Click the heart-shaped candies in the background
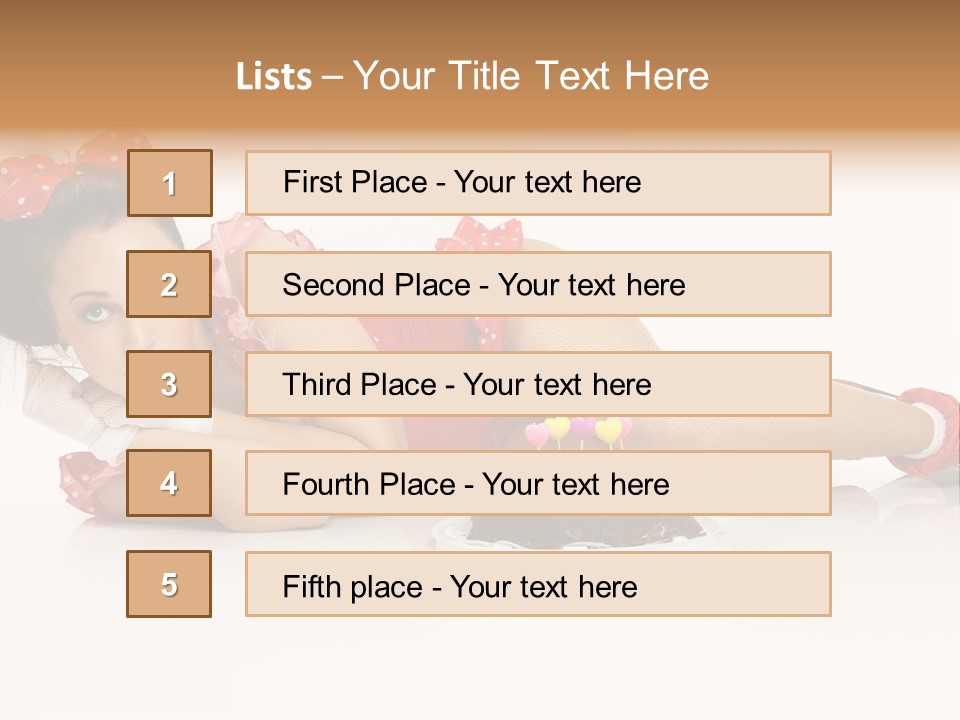Screen dimensions: 960x720 (580, 431)
